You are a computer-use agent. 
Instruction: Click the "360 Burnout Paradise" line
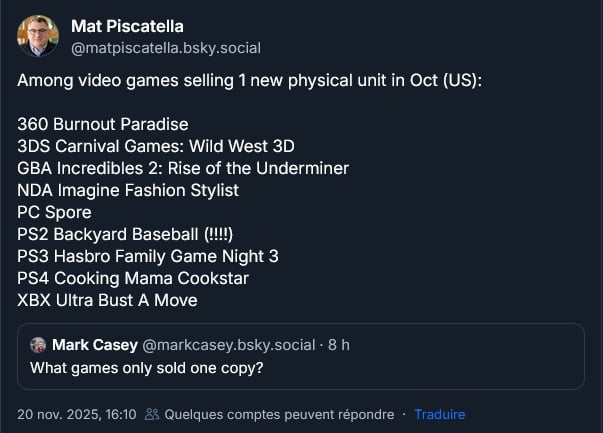(103, 124)
